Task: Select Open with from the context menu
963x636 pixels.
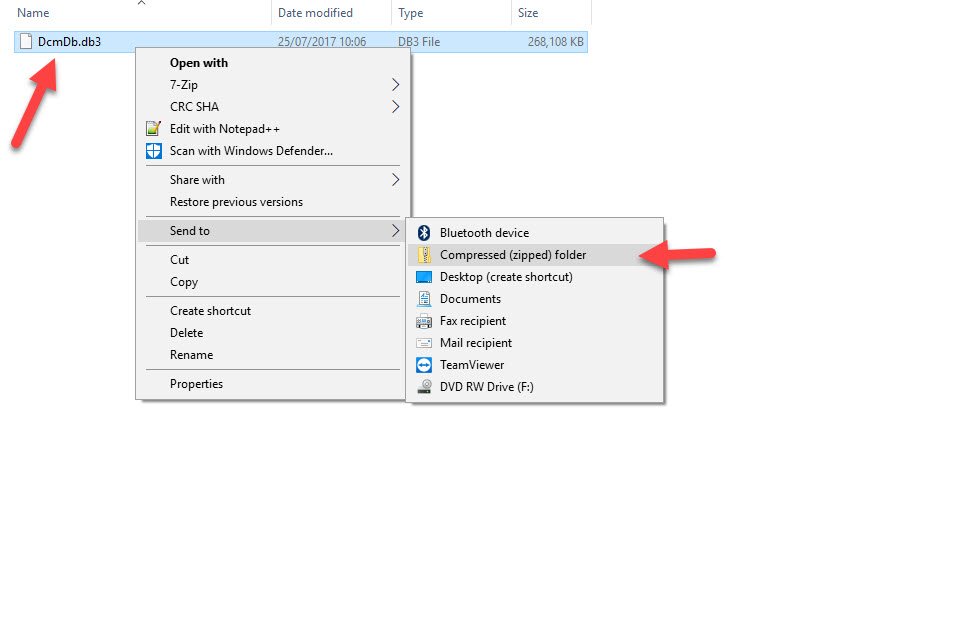Action: (x=201, y=63)
